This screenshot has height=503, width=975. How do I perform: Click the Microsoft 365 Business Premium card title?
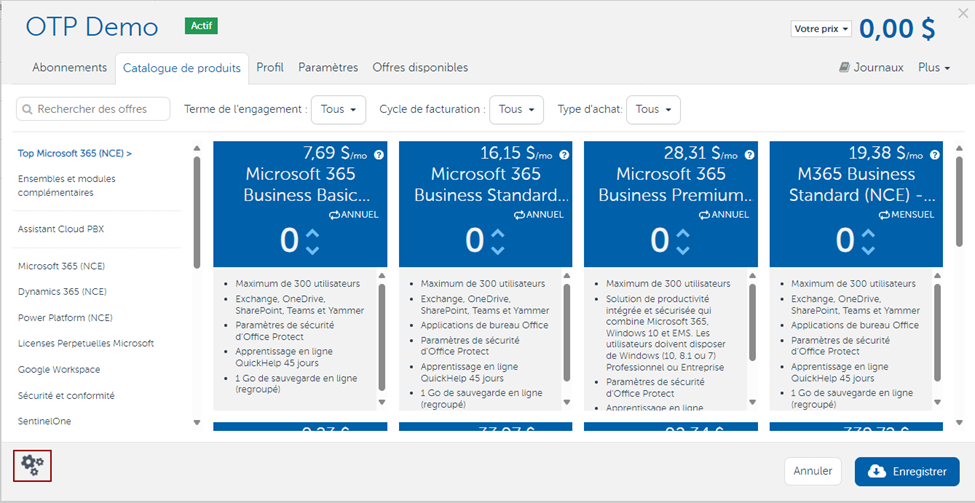677,184
